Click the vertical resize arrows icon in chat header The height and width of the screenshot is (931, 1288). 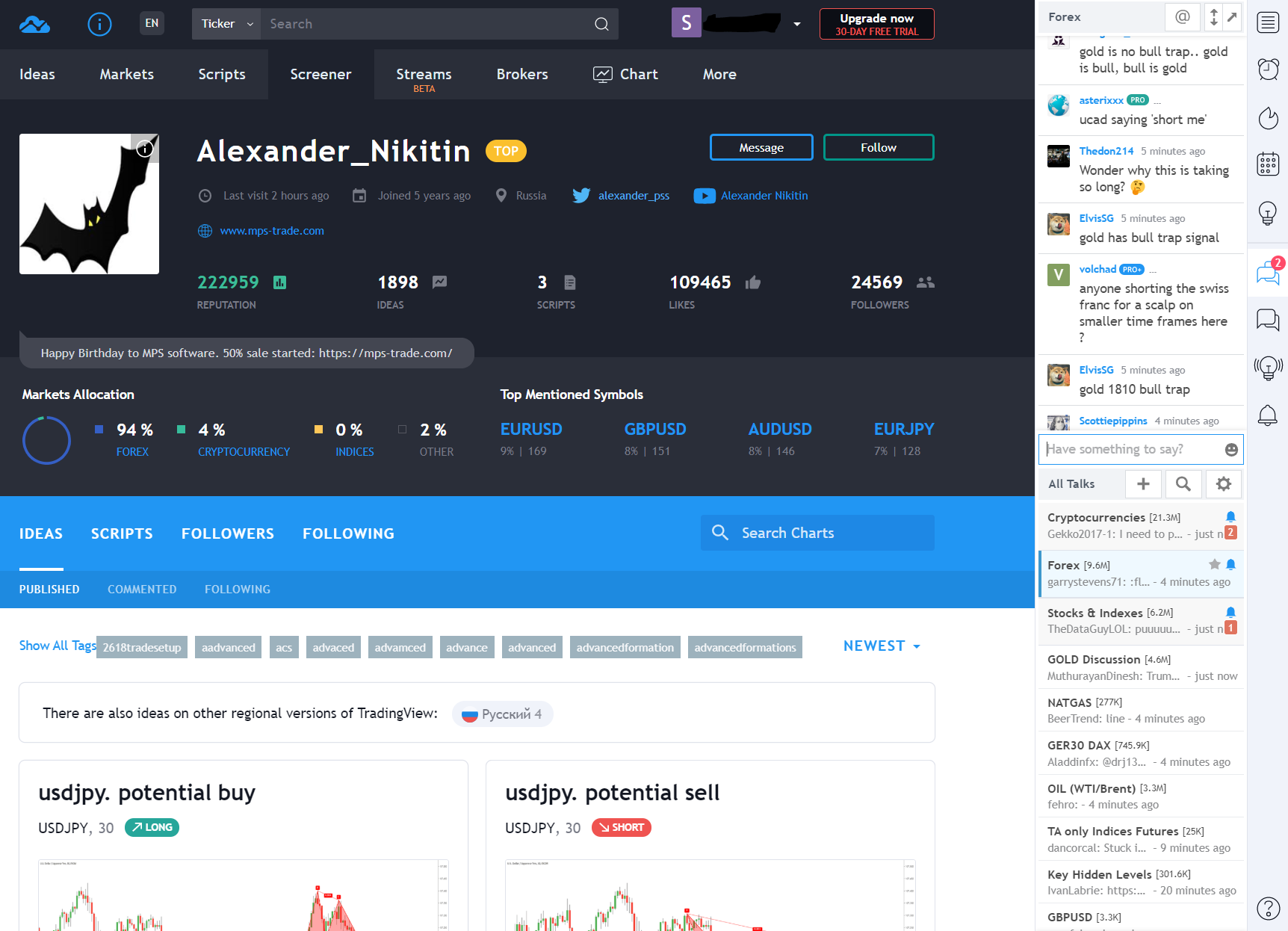(x=1214, y=16)
